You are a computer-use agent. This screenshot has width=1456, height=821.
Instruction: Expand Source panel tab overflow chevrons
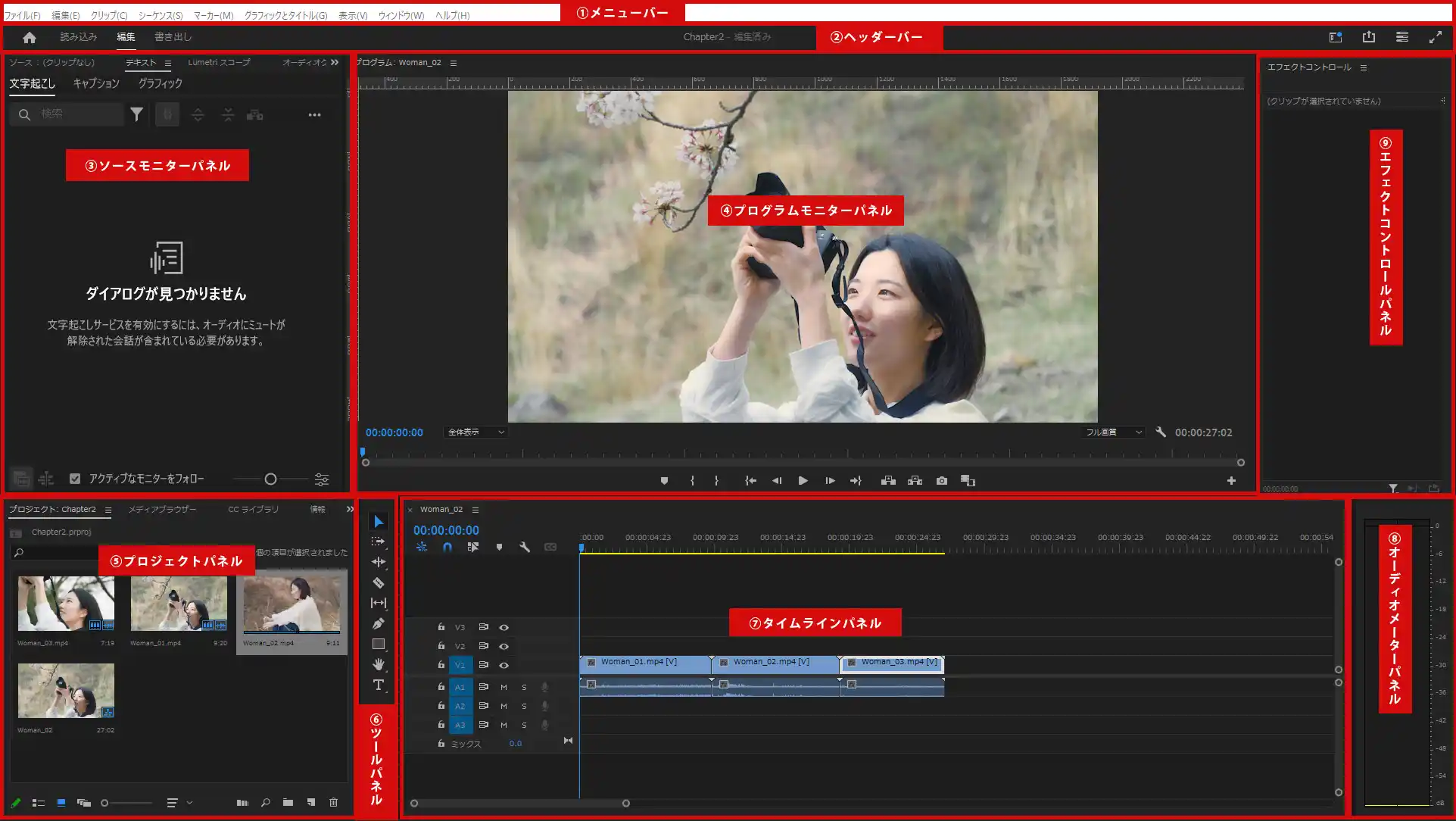point(335,62)
